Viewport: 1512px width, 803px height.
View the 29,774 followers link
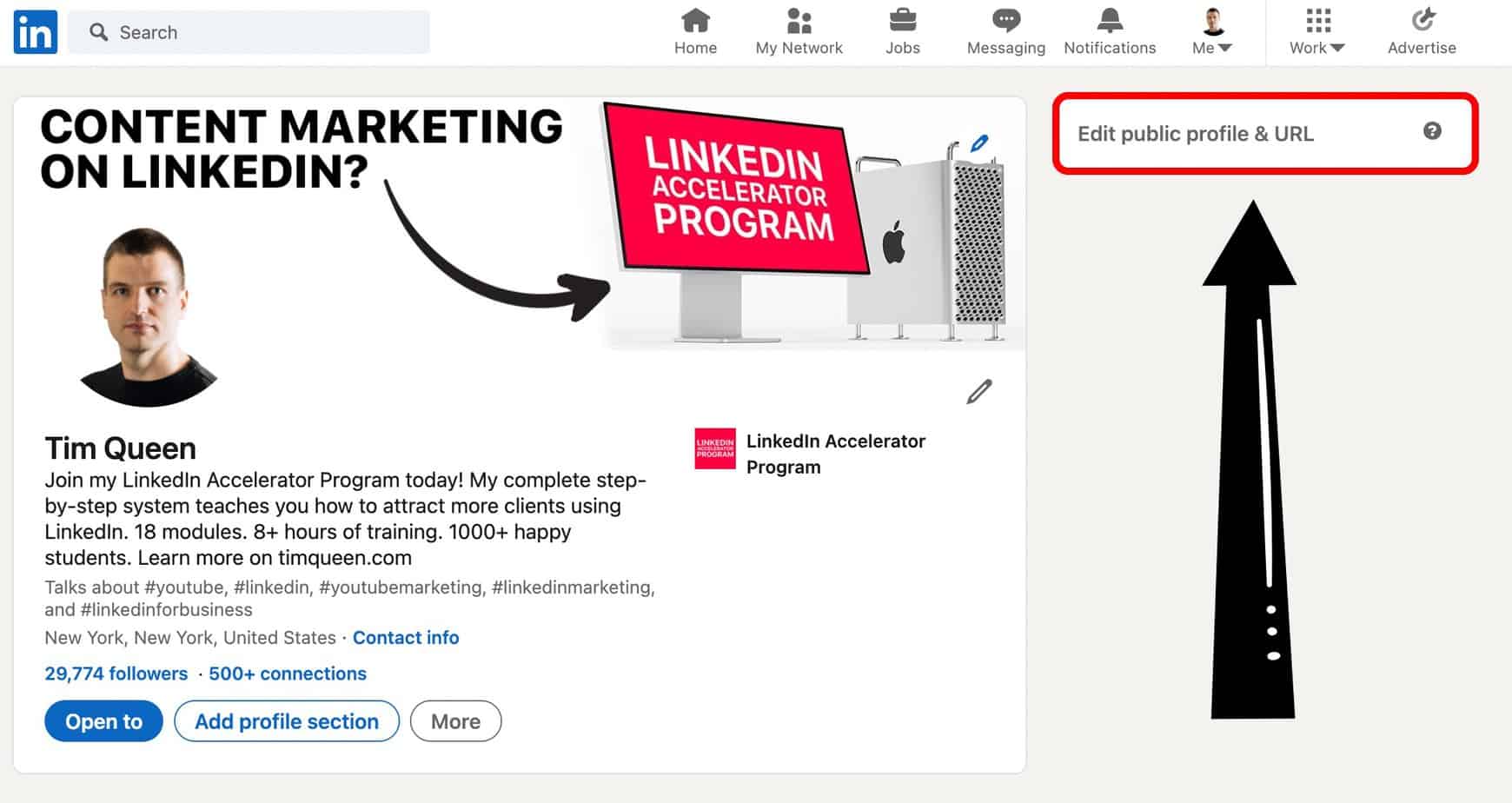click(116, 674)
